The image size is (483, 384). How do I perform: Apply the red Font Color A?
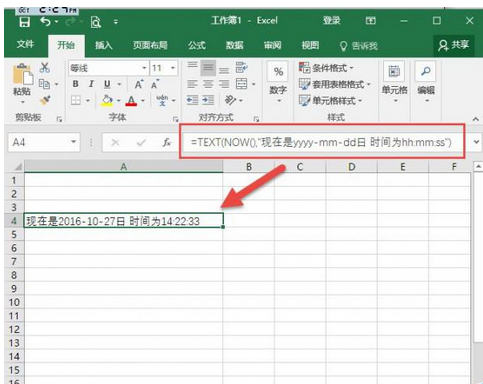tap(131, 101)
